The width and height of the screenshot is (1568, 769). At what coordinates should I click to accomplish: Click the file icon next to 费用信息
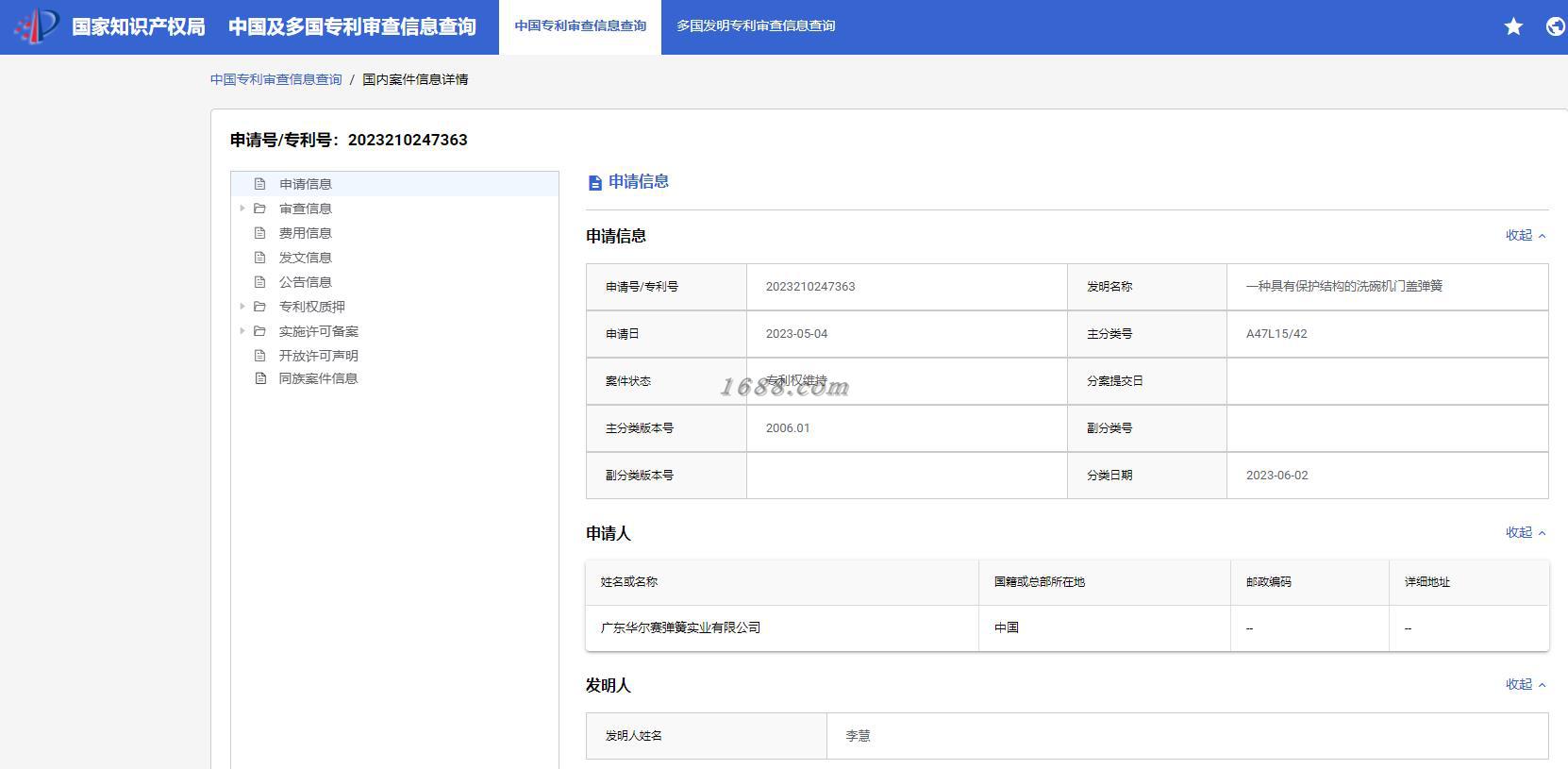pos(260,233)
